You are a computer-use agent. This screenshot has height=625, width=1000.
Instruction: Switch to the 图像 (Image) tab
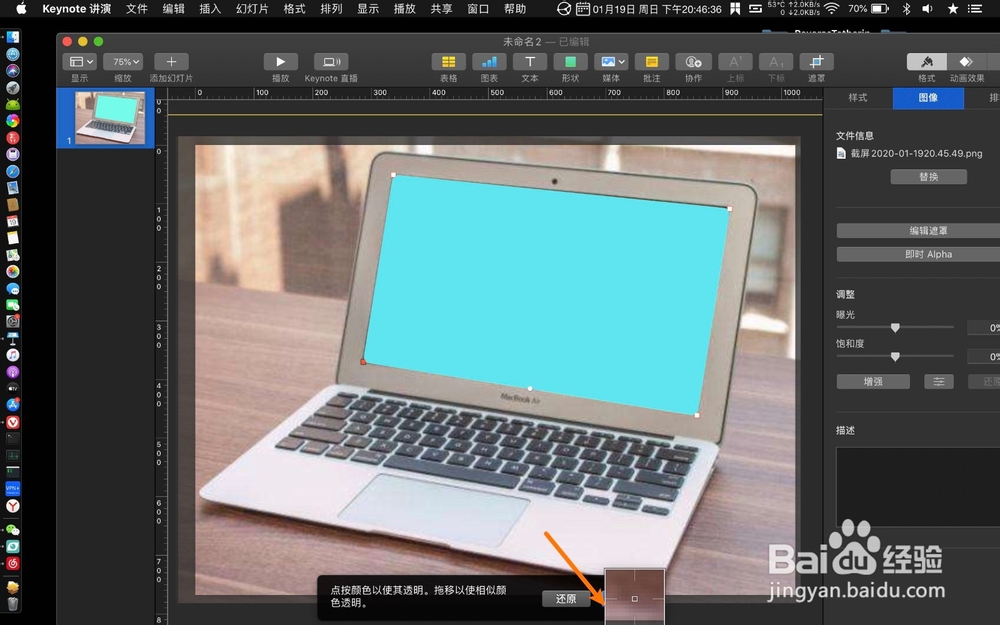[x=928, y=98]
